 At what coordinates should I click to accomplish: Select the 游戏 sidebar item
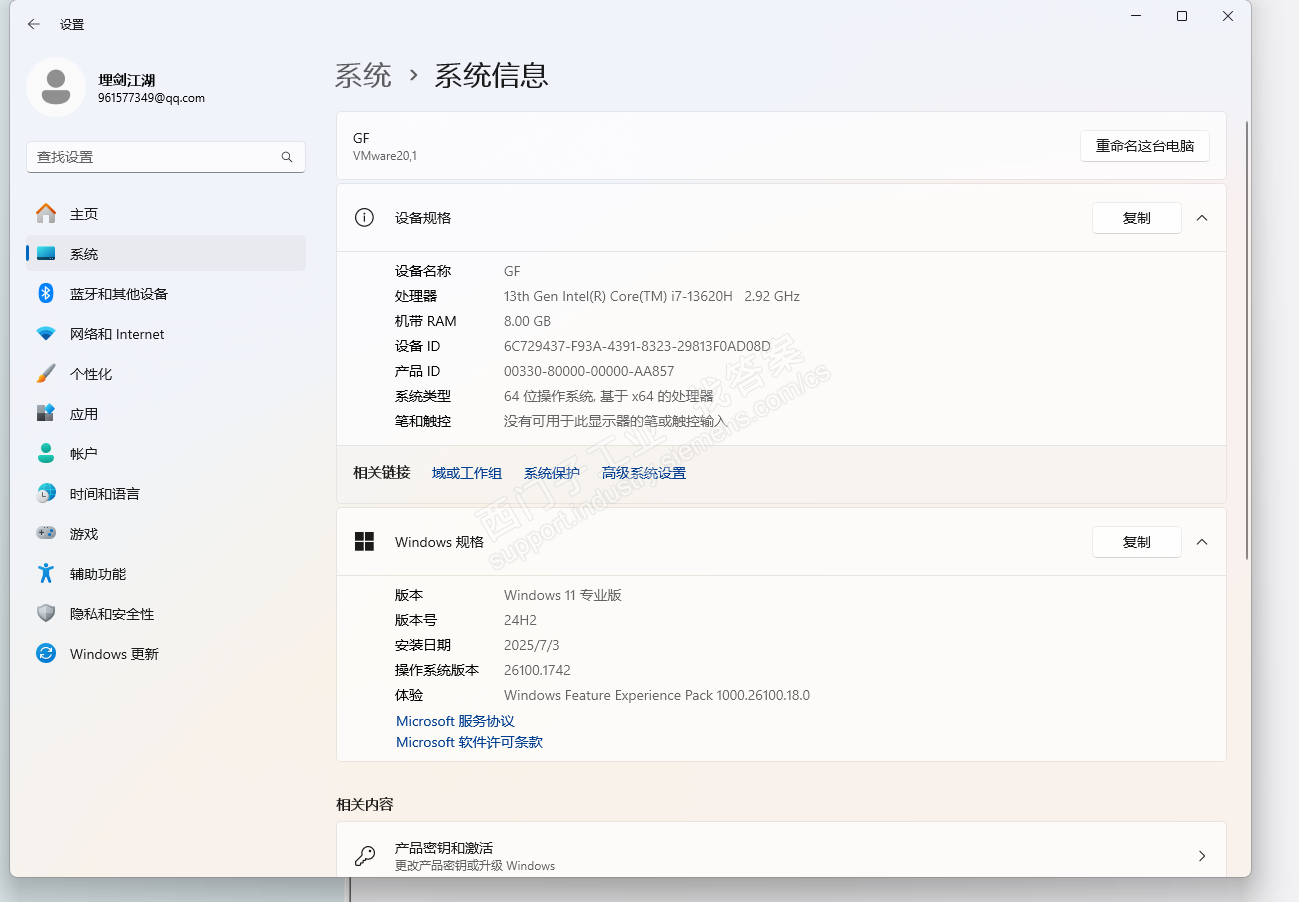tap(166, 534)
